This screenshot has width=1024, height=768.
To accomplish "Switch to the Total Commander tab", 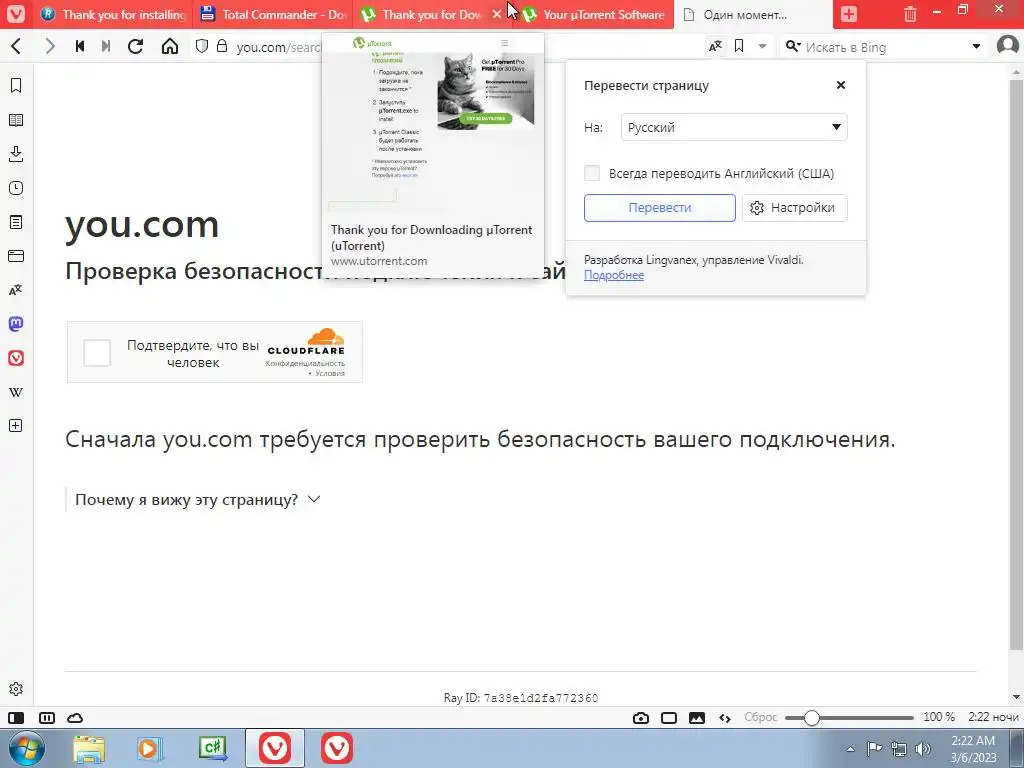I will pos(273,14).
